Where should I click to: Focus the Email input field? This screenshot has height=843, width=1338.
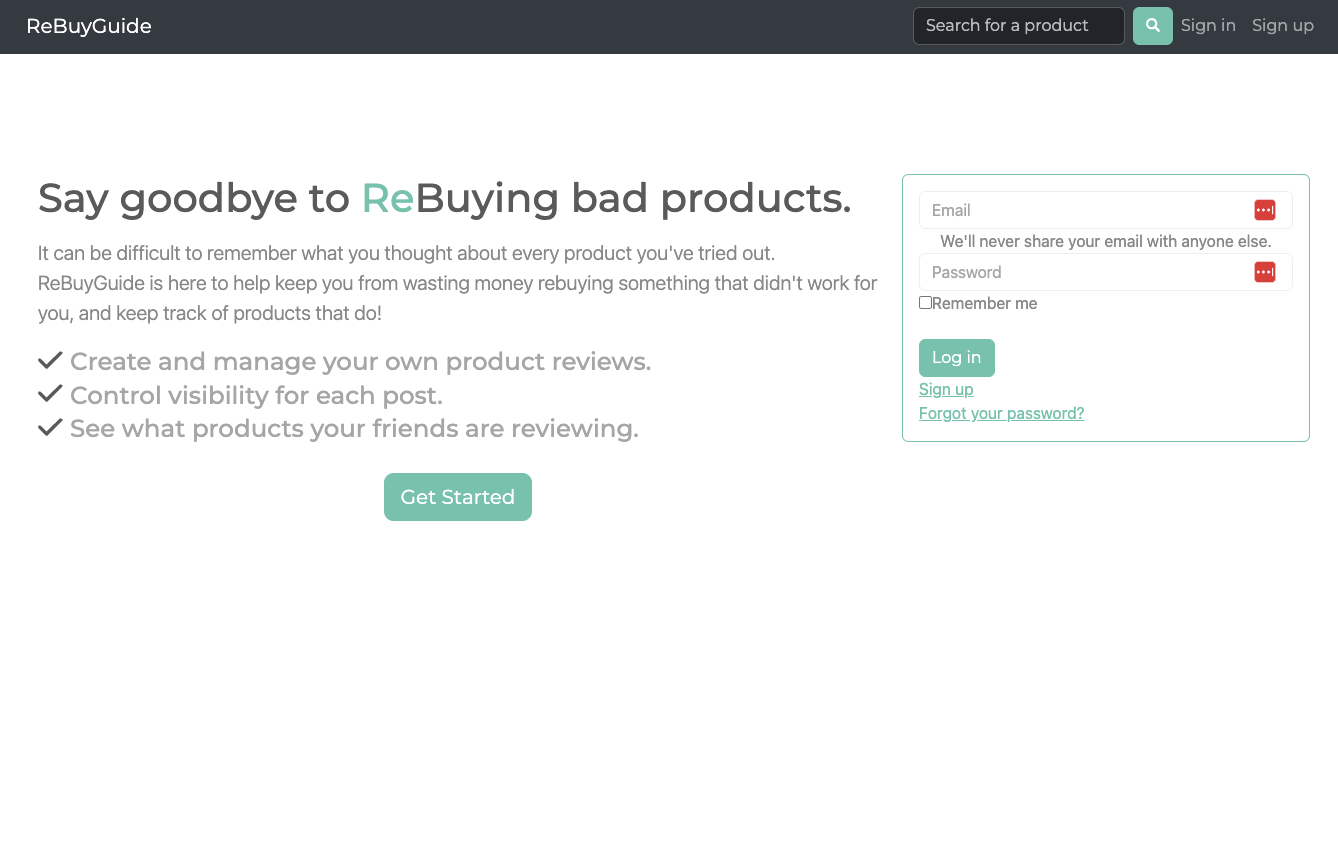[x=1105, y=210]
